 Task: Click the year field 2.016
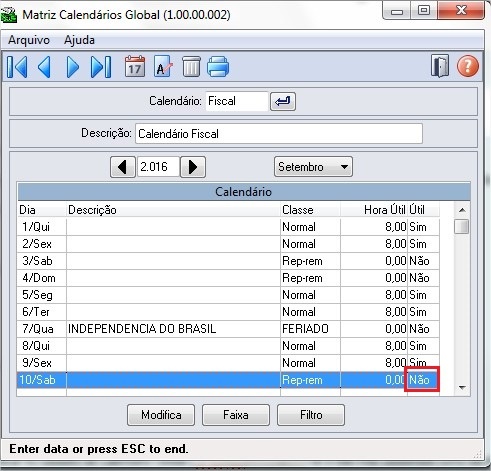tap(158, 167)
